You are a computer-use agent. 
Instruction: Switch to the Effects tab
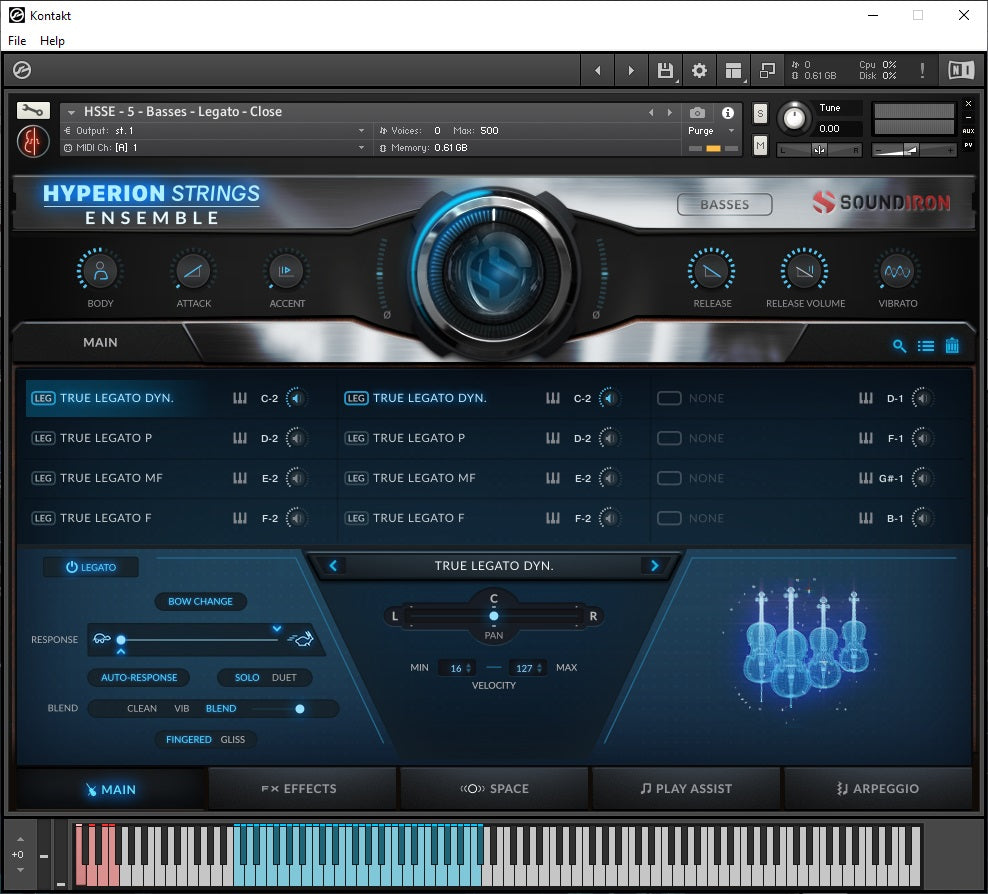point(303,789)
